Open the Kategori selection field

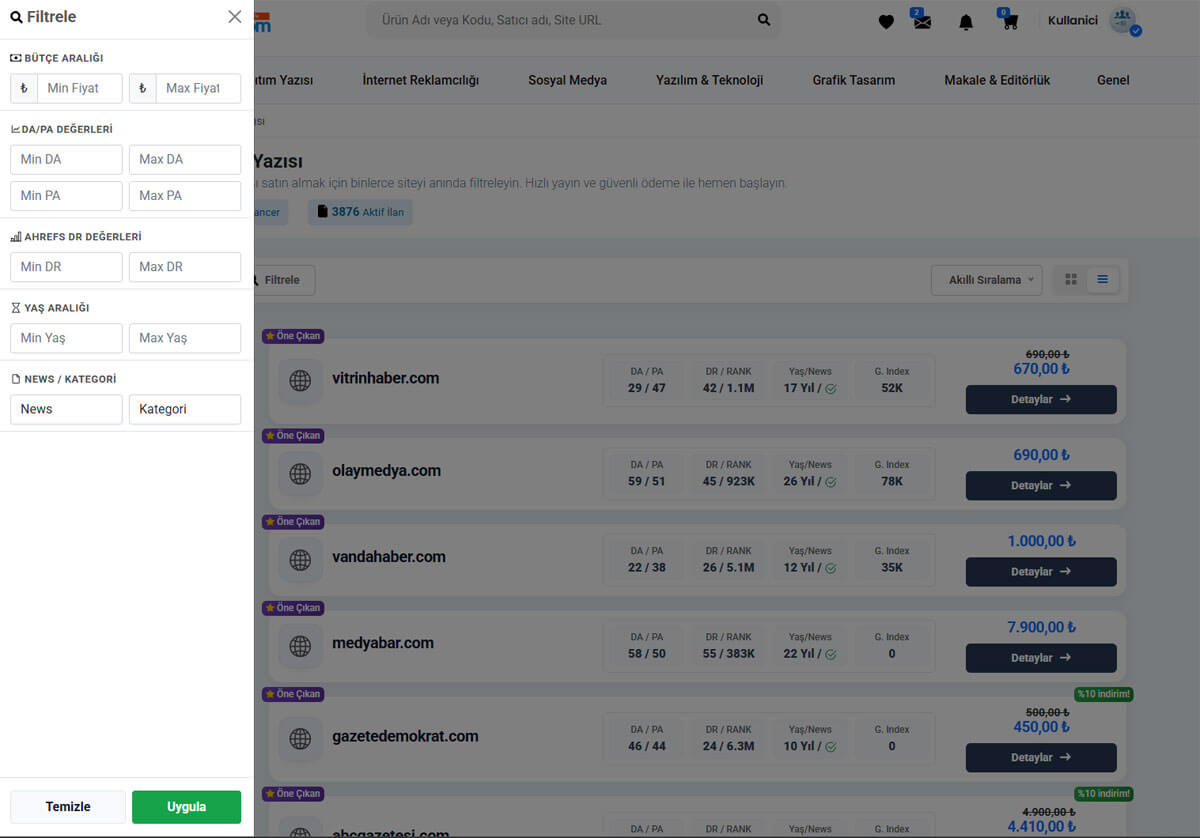(185, 409)
